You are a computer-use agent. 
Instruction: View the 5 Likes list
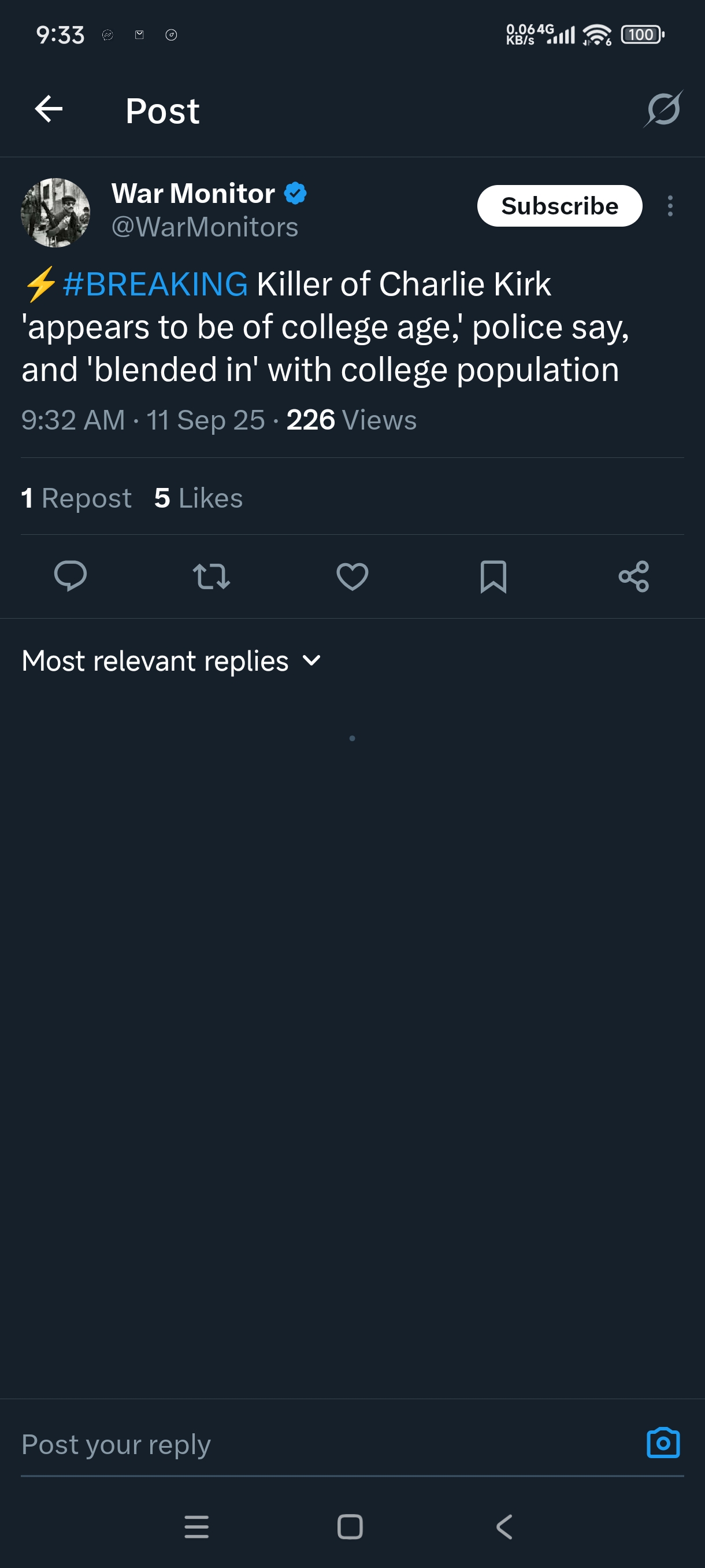tap(198, 498)
